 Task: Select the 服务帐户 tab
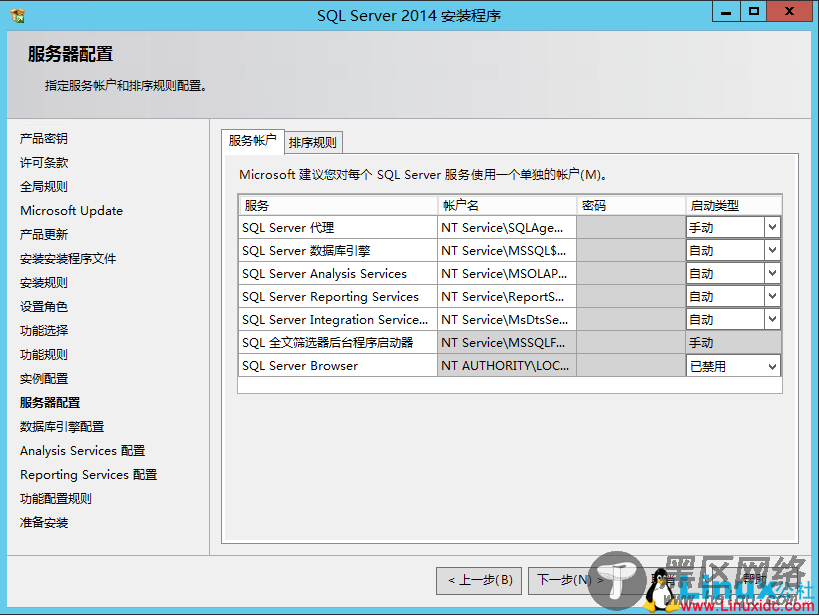coord(253,141)
